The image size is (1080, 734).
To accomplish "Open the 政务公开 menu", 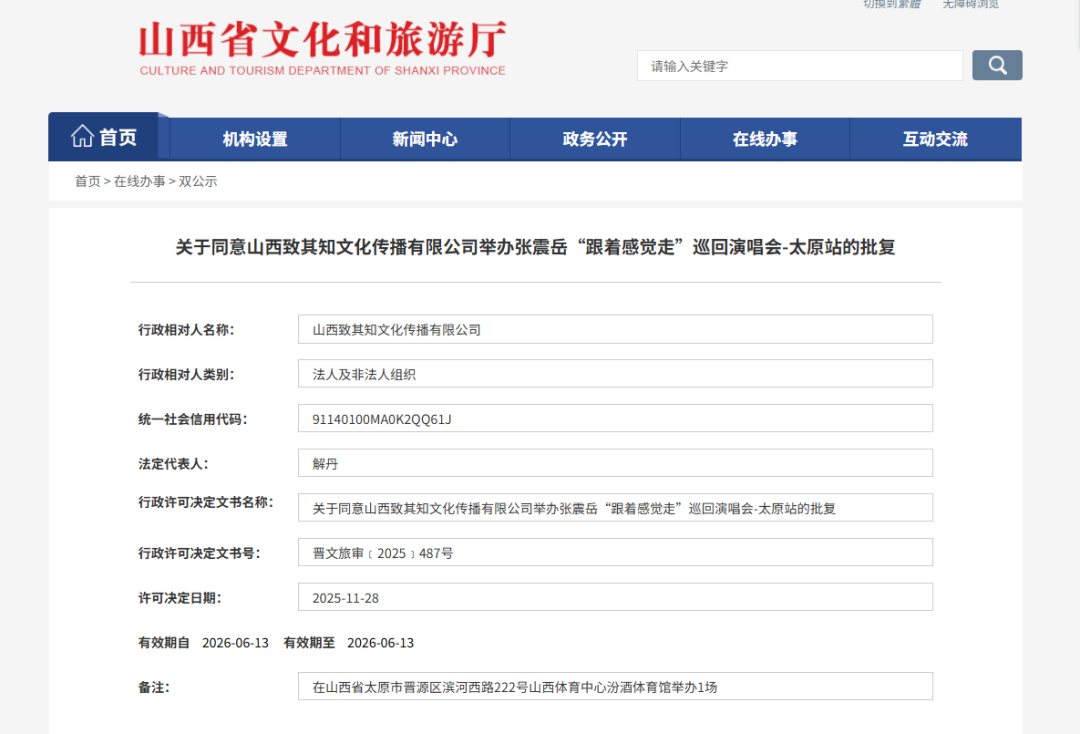I will (595, 139).
